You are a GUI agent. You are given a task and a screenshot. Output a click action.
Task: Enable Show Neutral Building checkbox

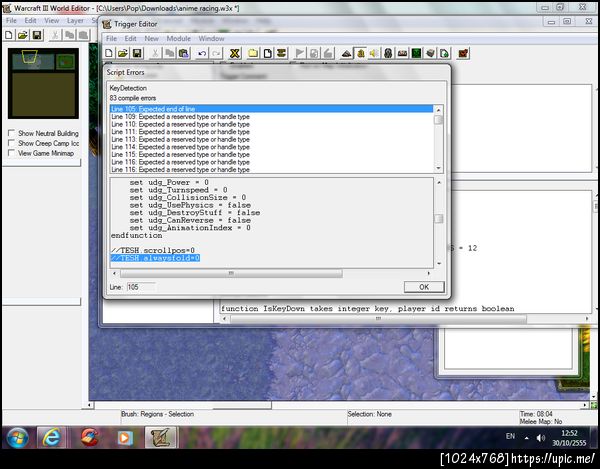click(11, 133)
